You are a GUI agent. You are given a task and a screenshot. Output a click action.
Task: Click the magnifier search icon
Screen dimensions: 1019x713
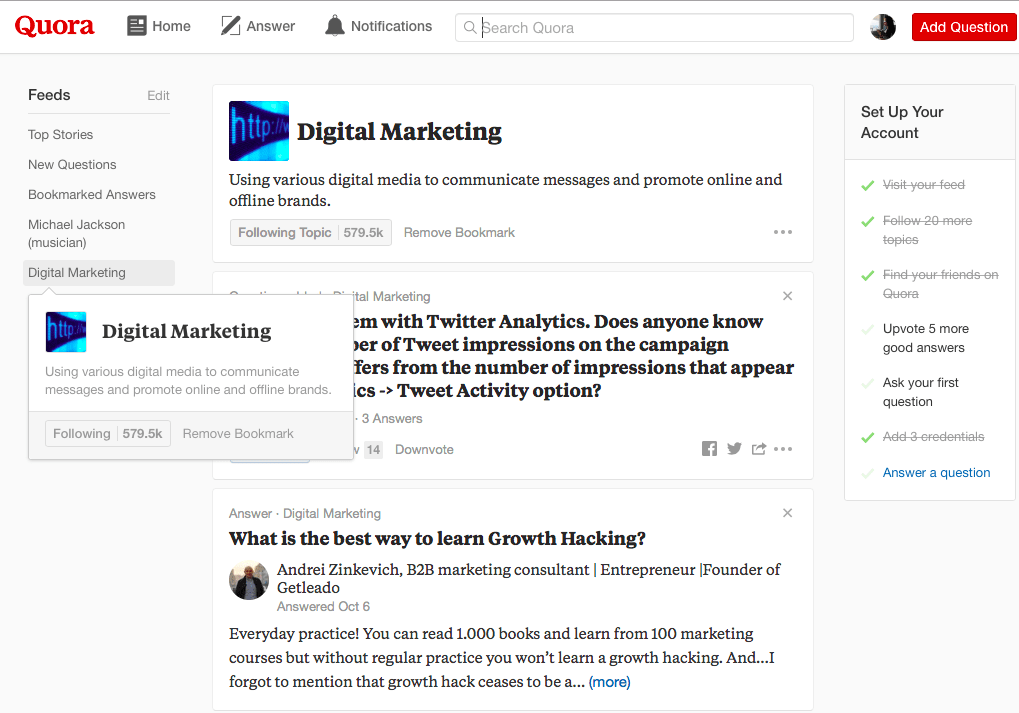(x=470, y=27)
